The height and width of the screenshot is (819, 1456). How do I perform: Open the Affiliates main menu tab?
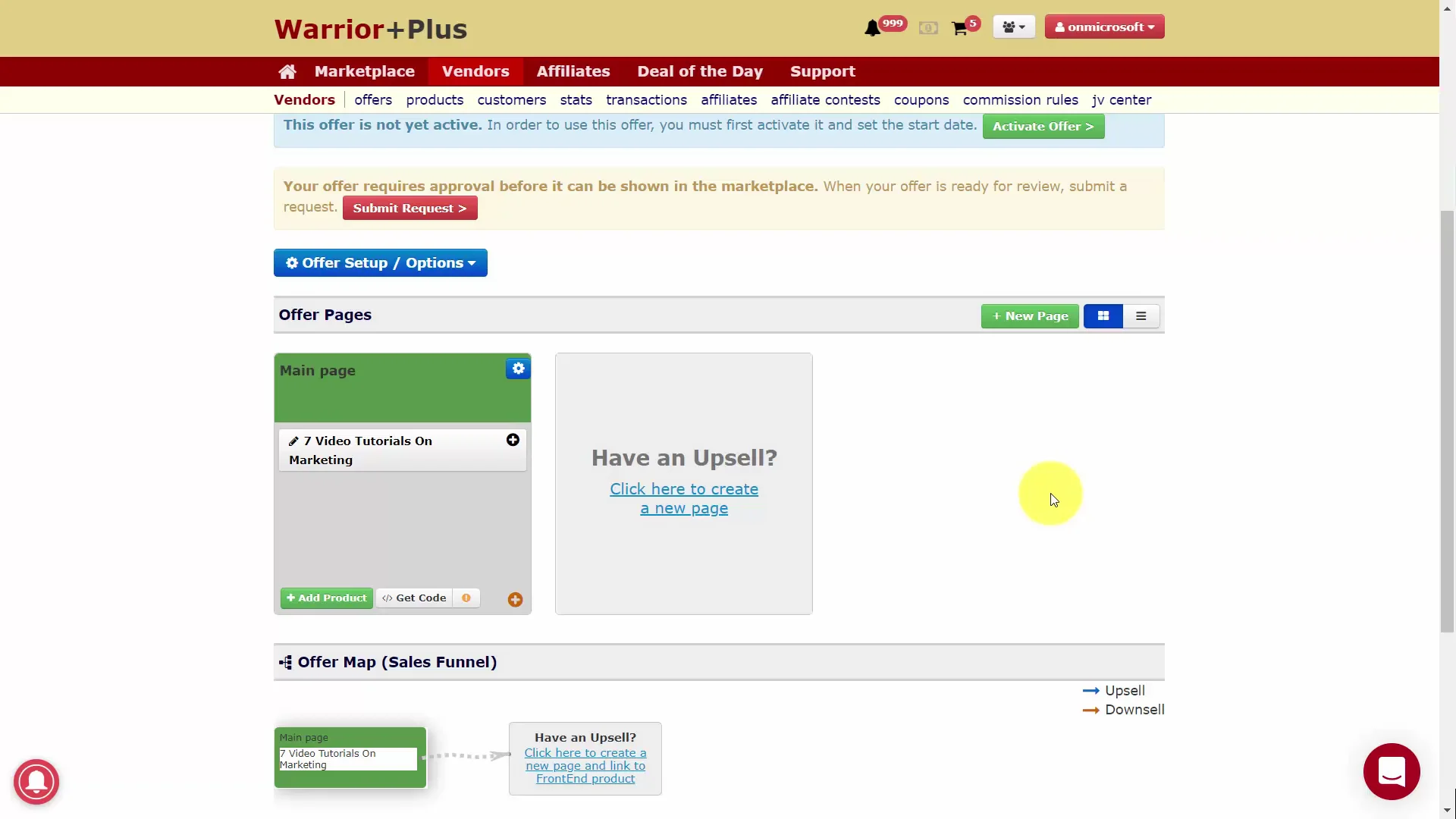pyautogui.click(x=573, y=71)
